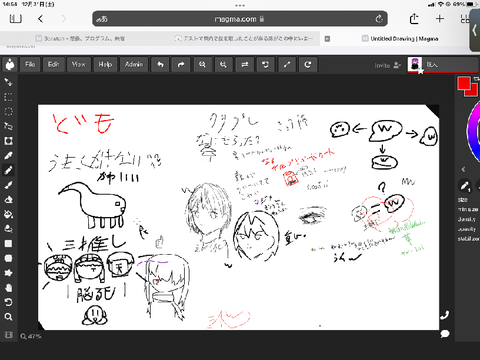Select the Rotate view tool
480x360 pixels.
click(8, 302)
